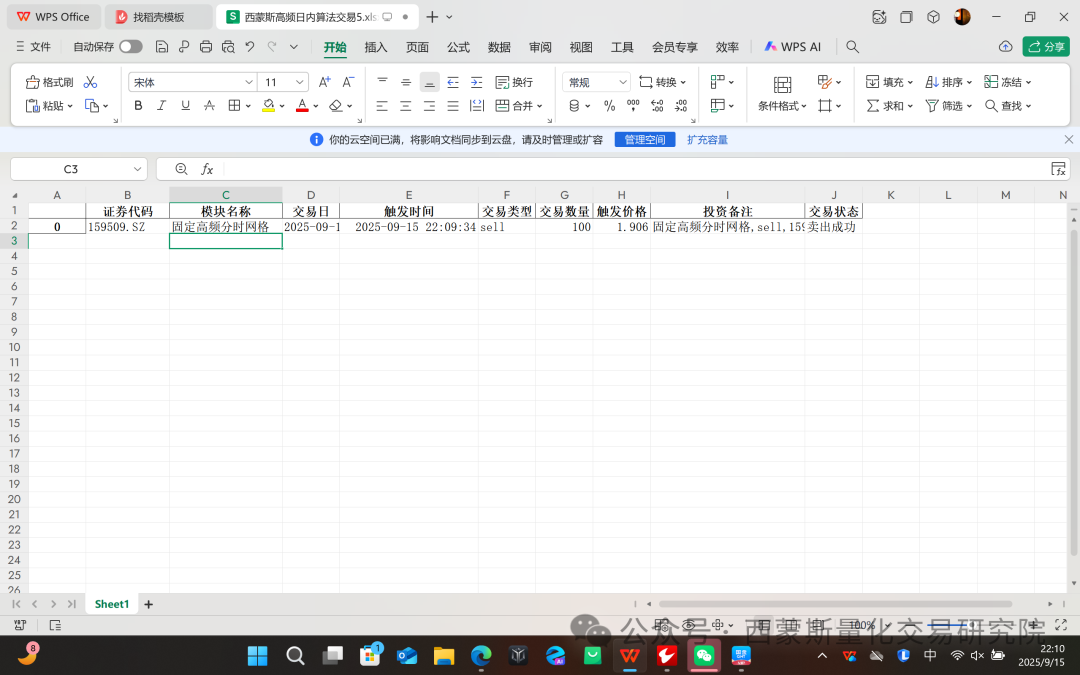Open fill color dropdown arrow
Viewport: 1080px width, 675px height.
282,106
